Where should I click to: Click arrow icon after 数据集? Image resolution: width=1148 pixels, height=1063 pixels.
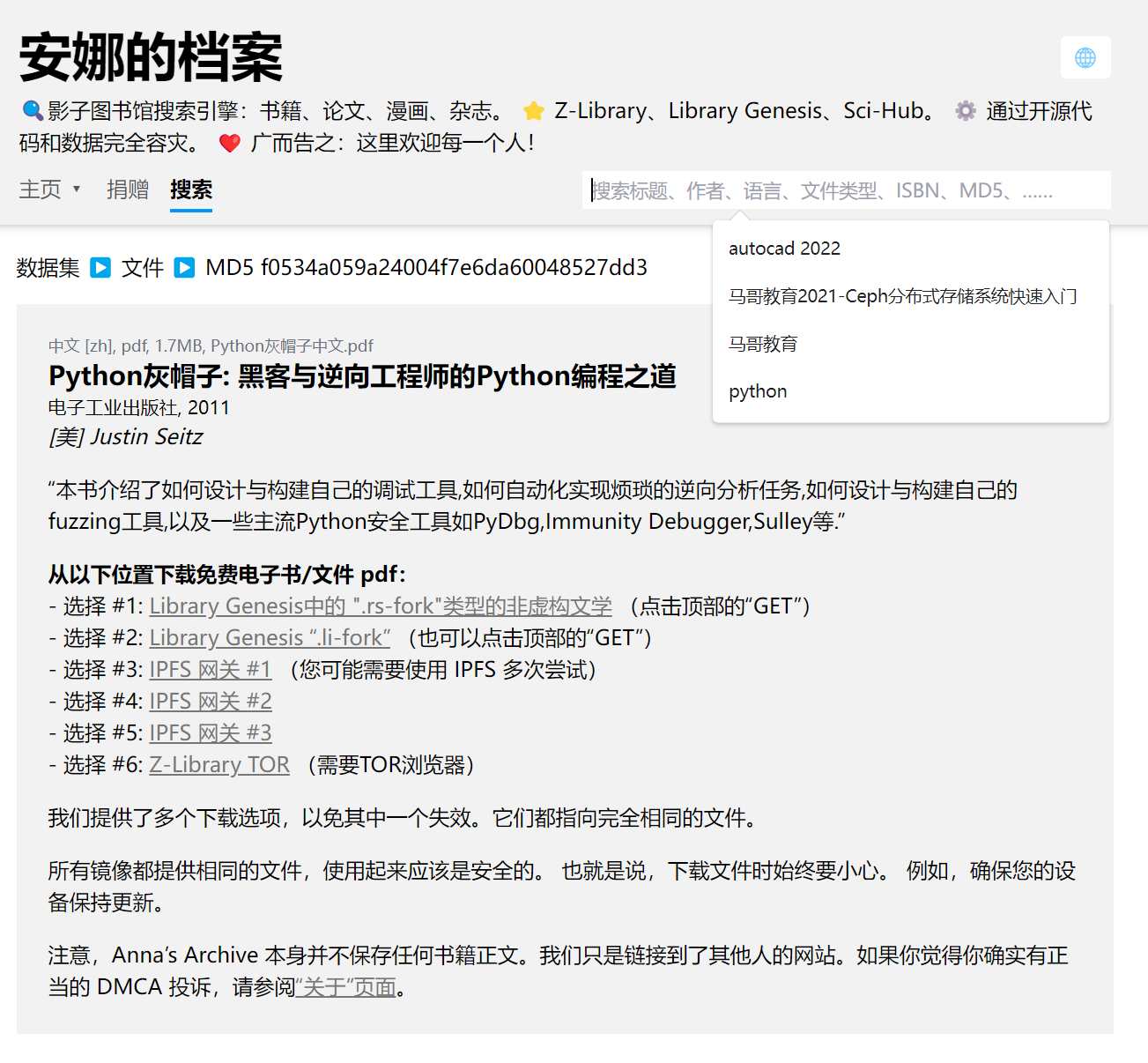[x=100, y=267]
